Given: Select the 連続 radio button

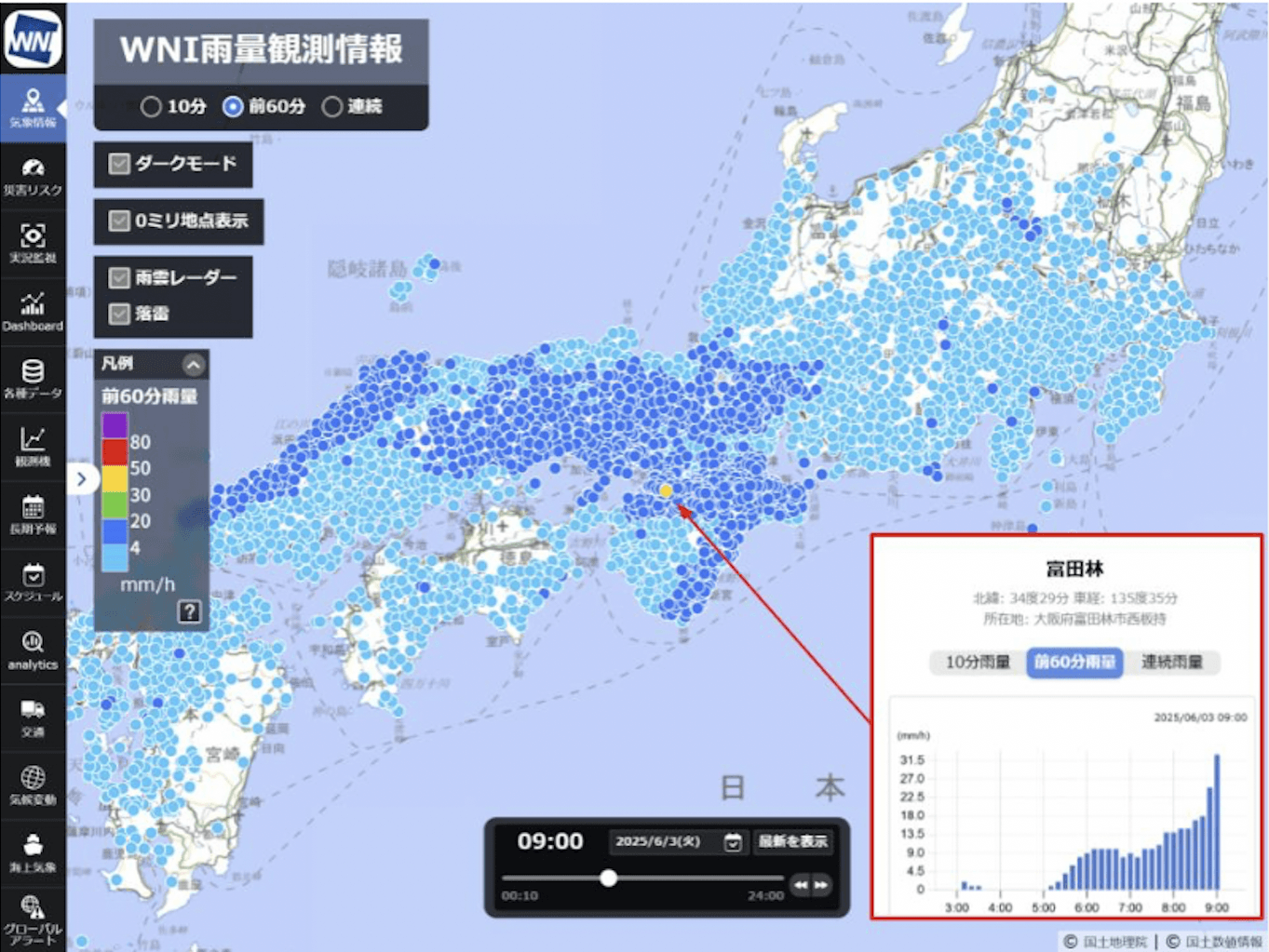Looking at the screenshot, I should (x=332, y=107).
